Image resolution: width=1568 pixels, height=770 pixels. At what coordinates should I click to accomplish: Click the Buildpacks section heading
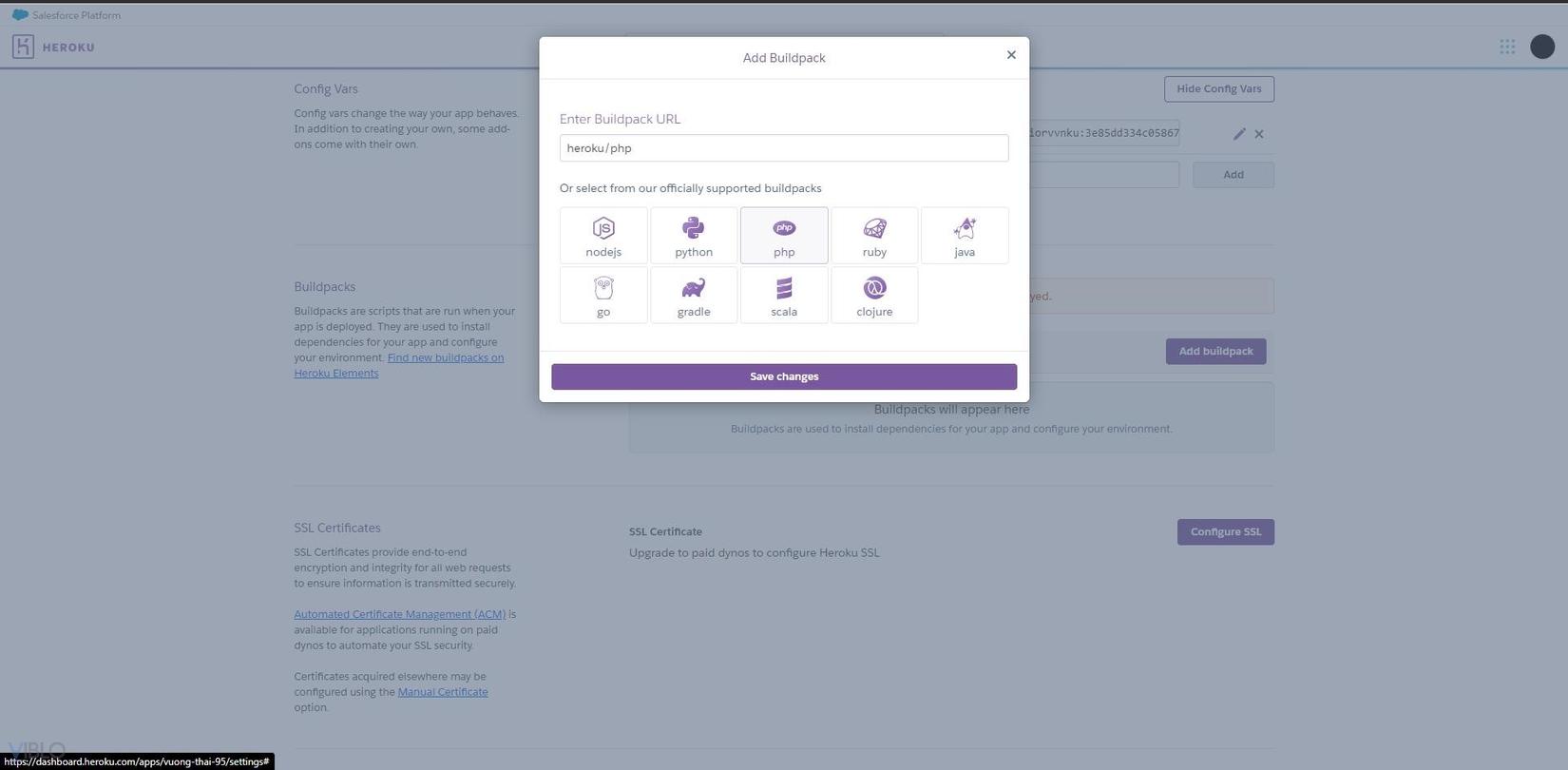click(325, 287)
